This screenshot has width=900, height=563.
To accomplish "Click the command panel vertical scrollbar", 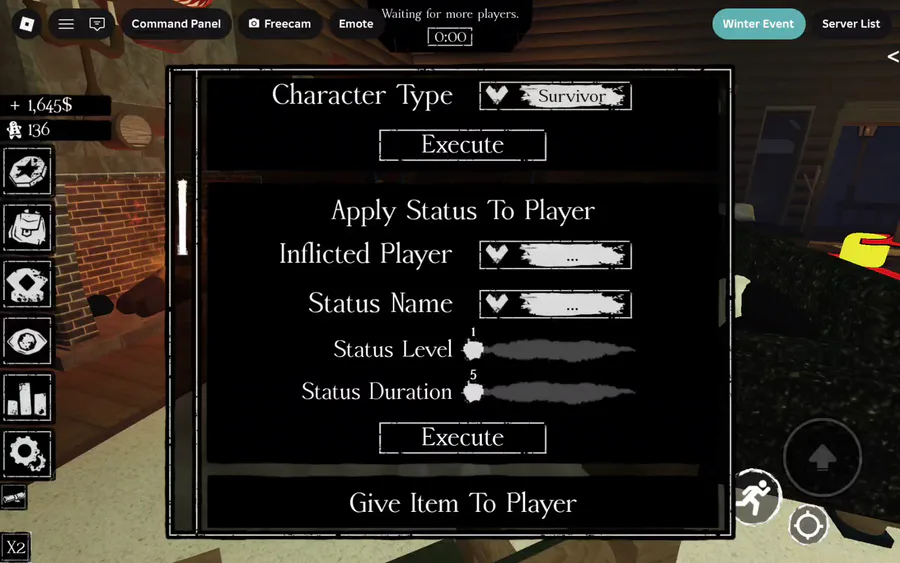I will tap(183, 218).
